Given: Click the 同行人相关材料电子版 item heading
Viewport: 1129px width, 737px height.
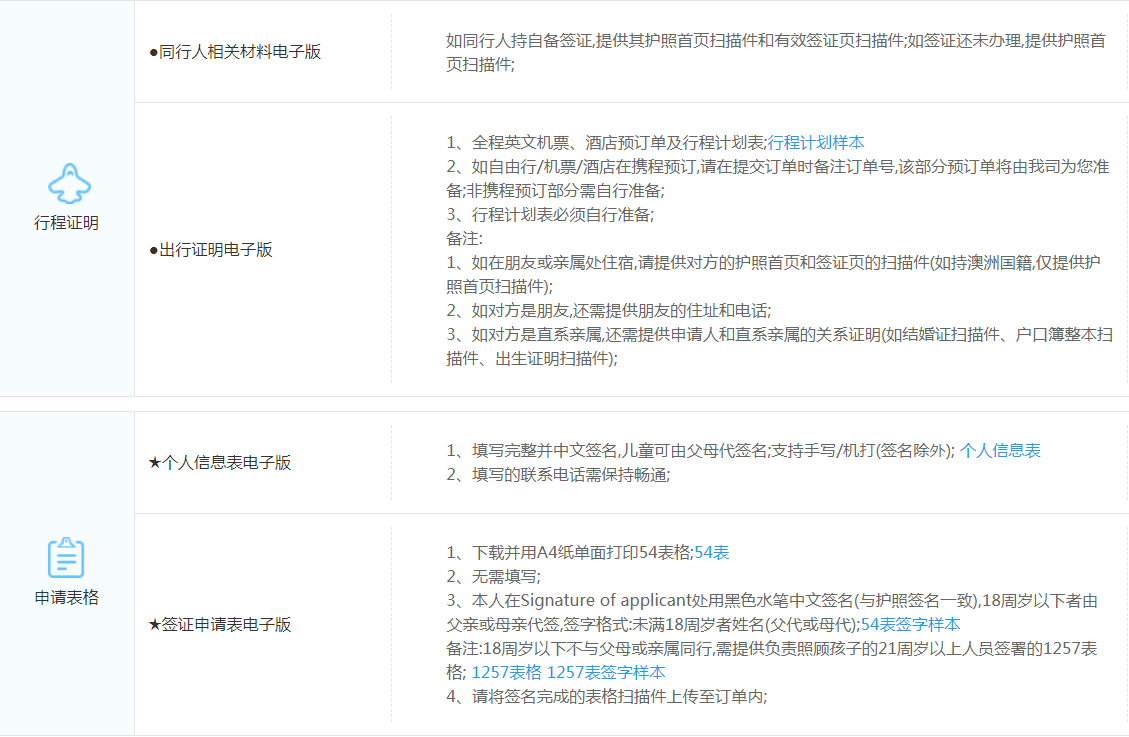Looking at the screenshot, I should [x=235, y=52].
